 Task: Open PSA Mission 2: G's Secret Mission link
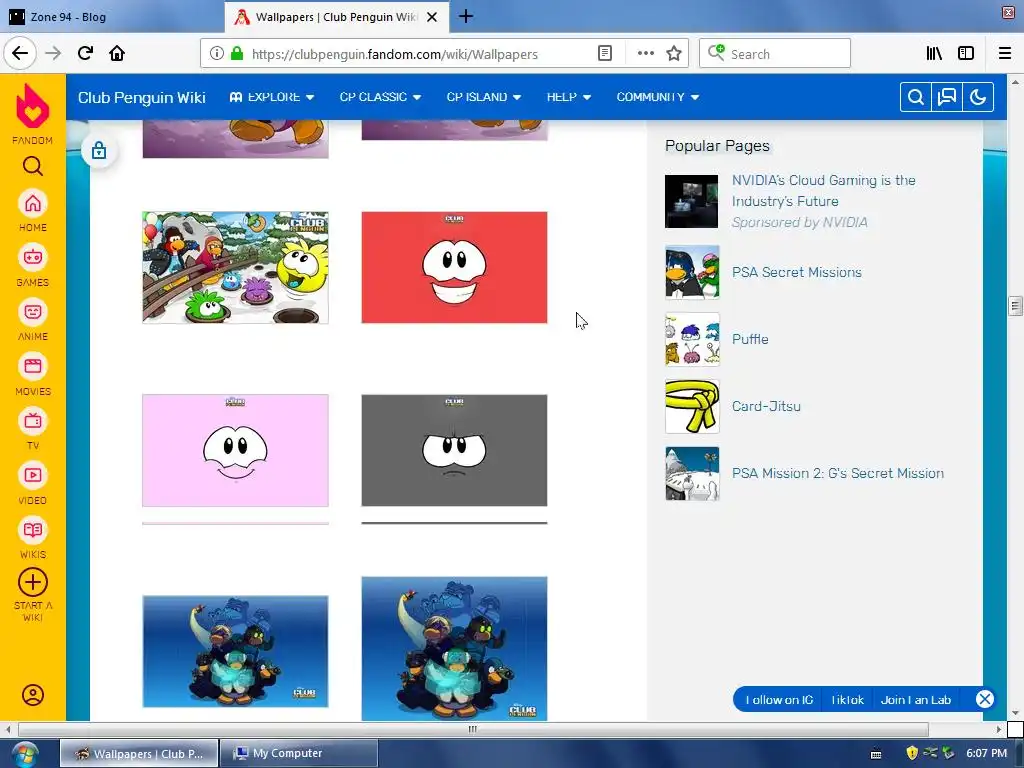[x=838, y=473]
